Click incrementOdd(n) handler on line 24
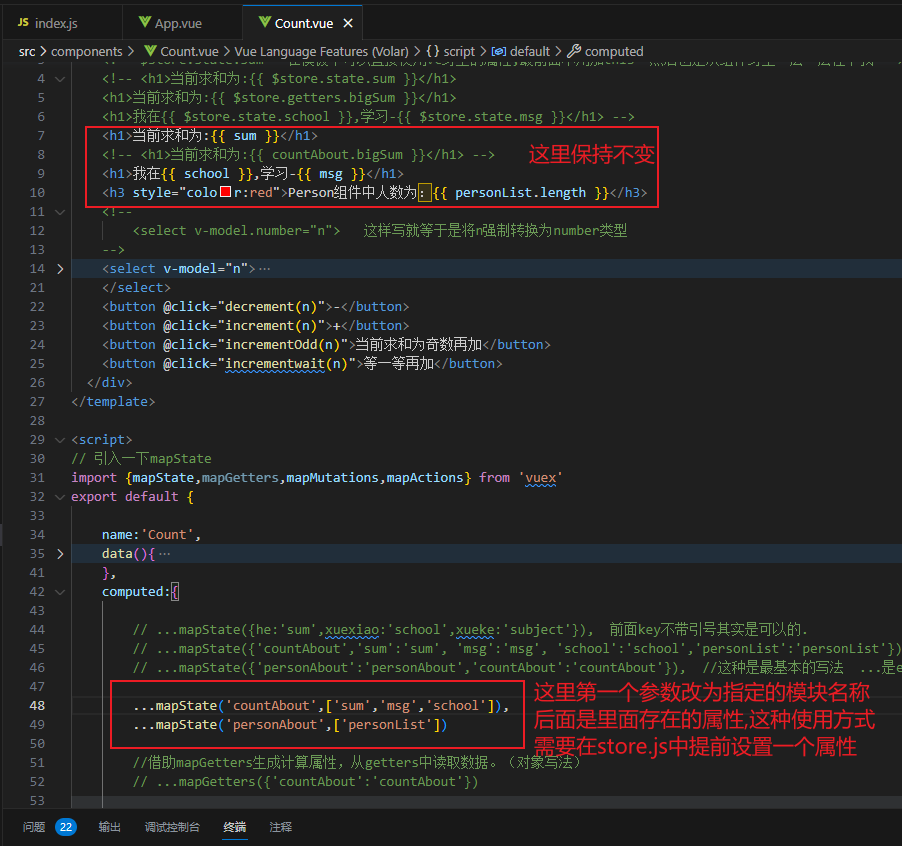Viewport: 902px width, 846px height. [x=282, y=344]
